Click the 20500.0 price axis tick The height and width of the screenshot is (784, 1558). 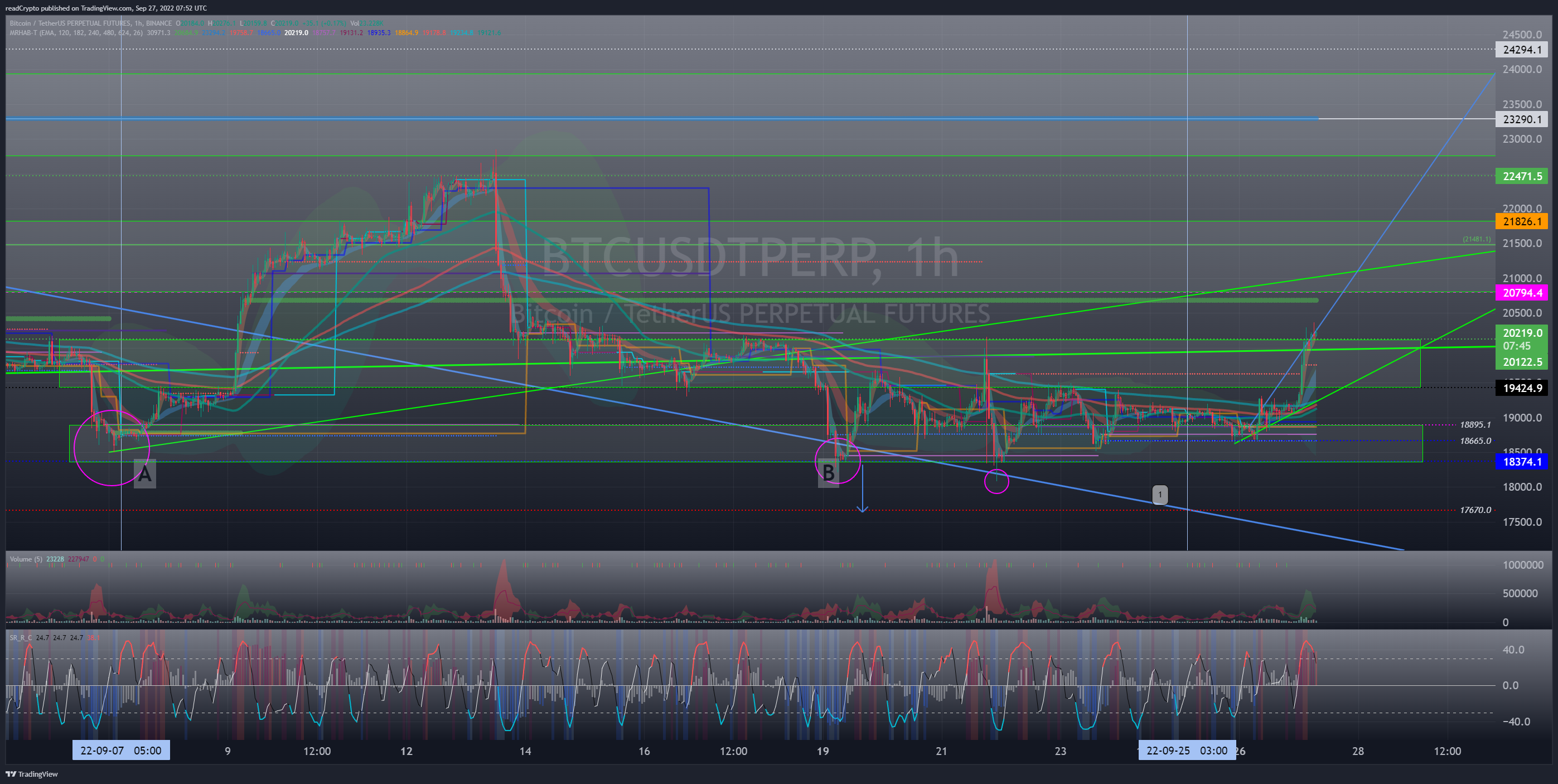coord(1522,313)
